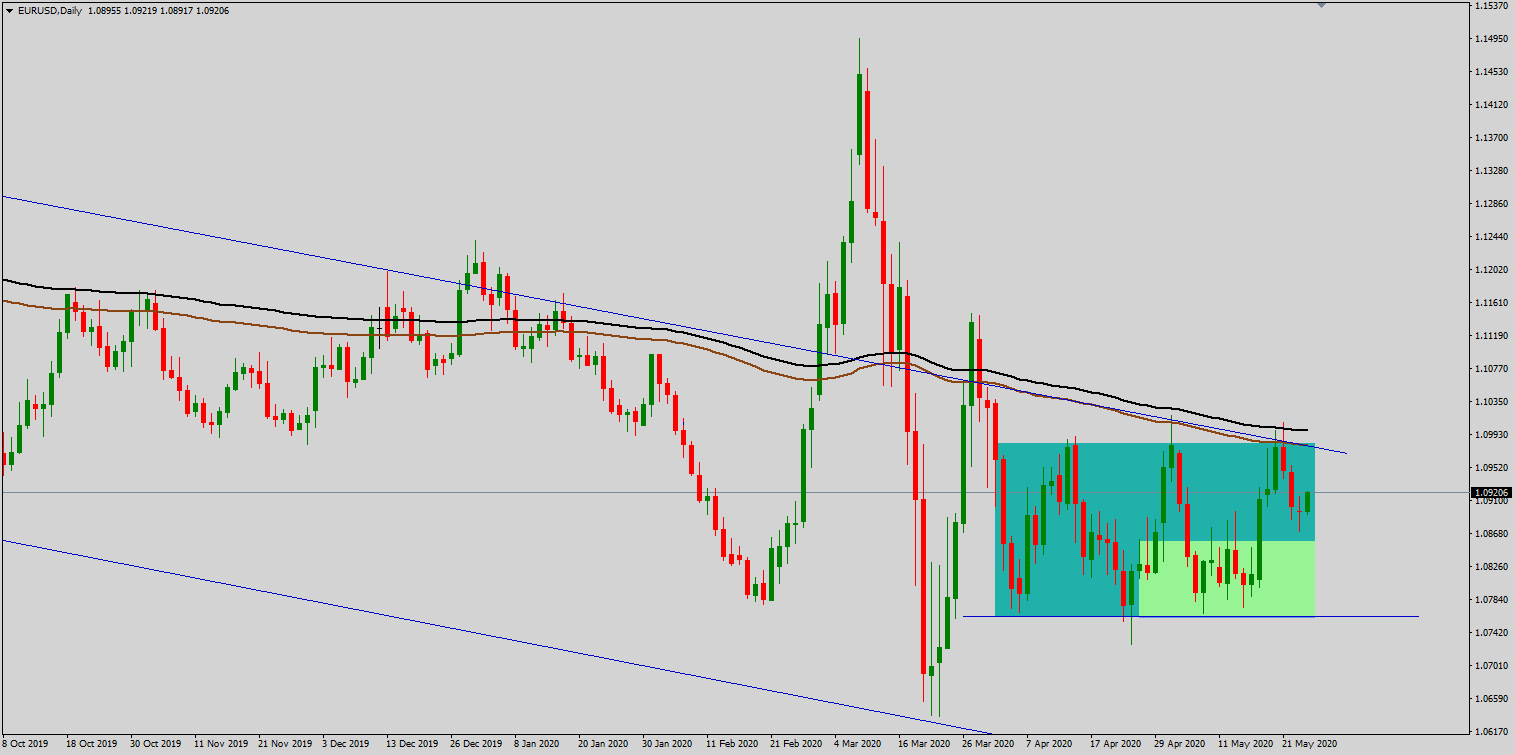The height and width of the screenshot is (755, 1515).
Task: Click price axis label 1.14530
Action: pos(1490,72)
